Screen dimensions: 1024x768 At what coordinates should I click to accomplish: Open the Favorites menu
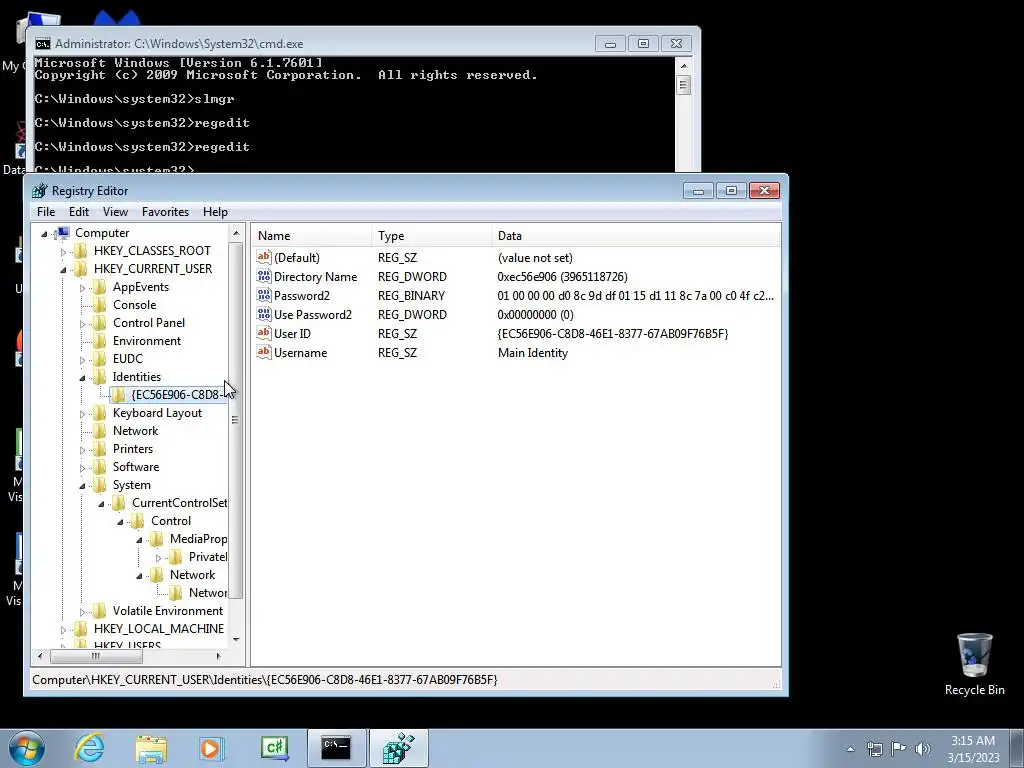tap(165, 212)
